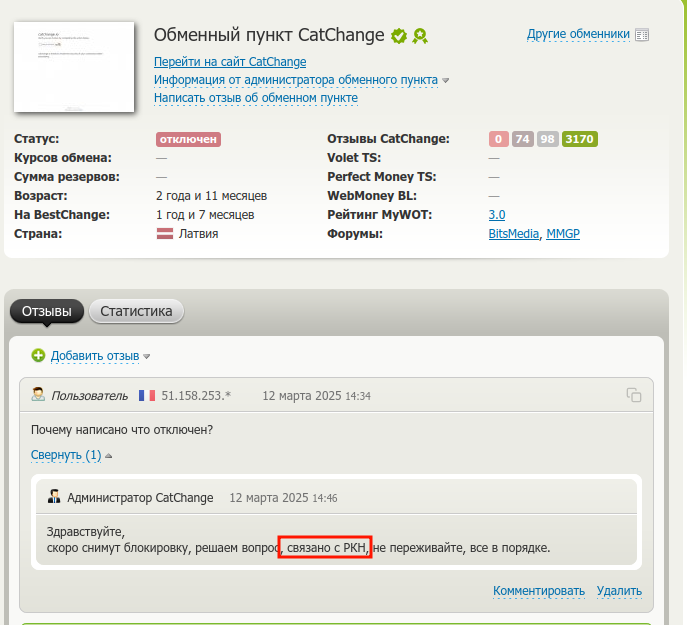Click the green 3170 reviews badge
Viewport: 687px width, 625px height.
point(580,139)
